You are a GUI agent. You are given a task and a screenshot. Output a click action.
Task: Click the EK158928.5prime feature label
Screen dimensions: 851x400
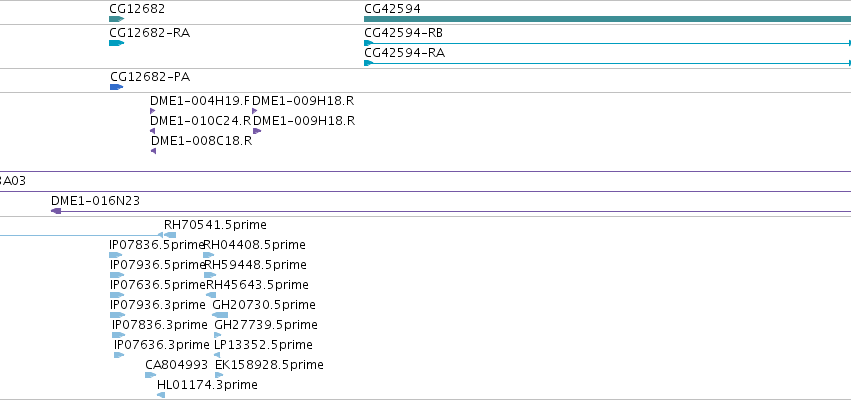tap(269, 365)
